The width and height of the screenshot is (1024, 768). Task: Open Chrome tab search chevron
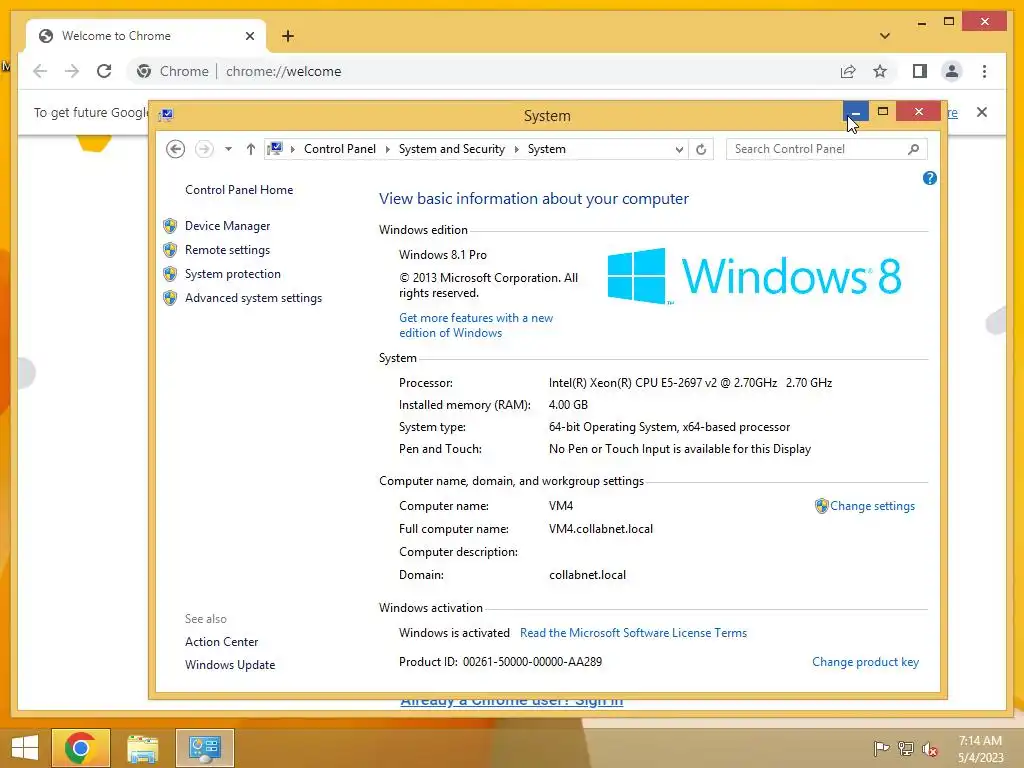pos(885,36)
